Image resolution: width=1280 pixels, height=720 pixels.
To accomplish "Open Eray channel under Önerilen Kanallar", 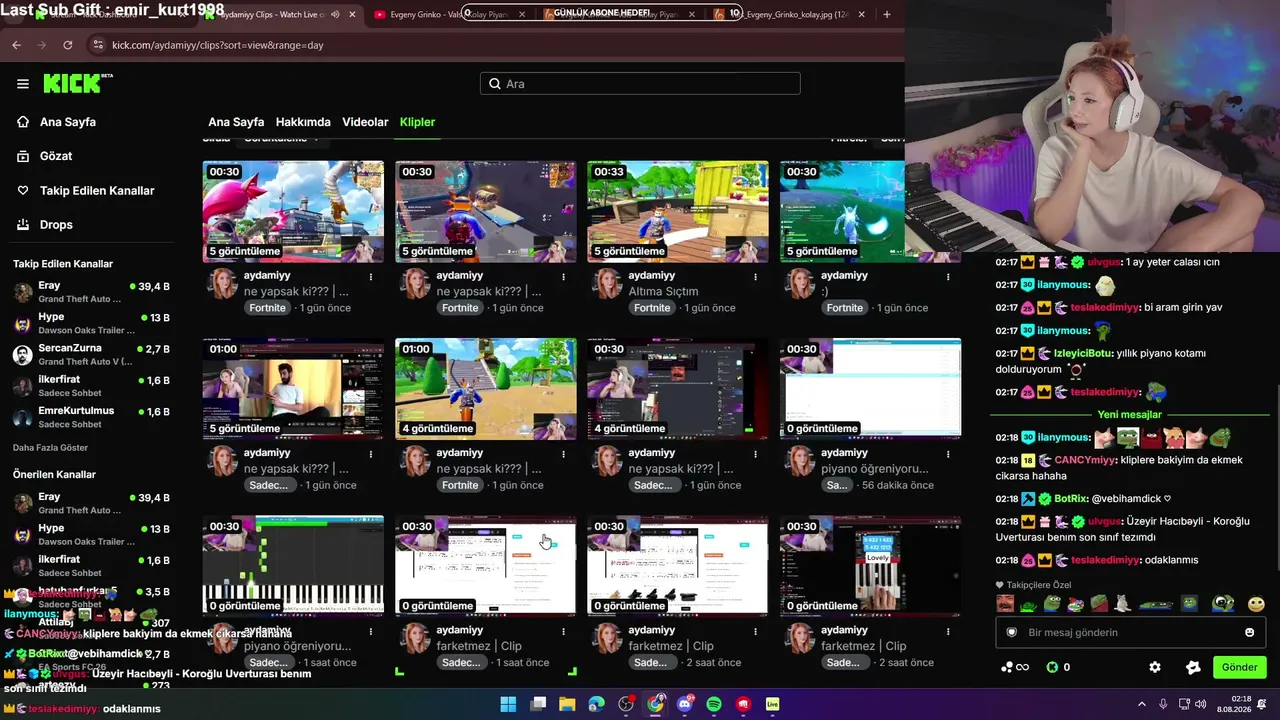I will (90, 503).
